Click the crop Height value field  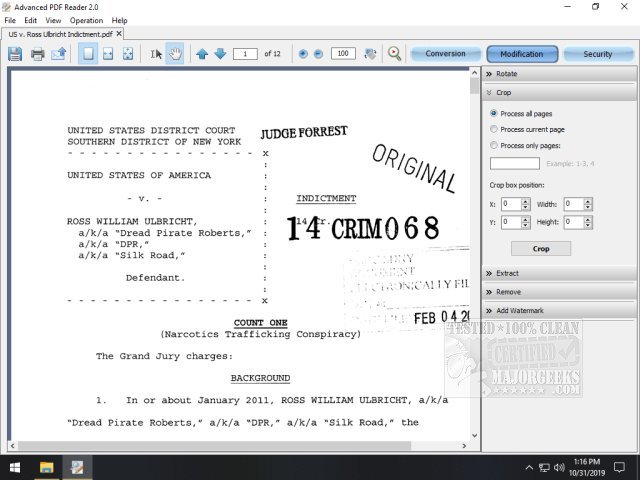(573, 222)
